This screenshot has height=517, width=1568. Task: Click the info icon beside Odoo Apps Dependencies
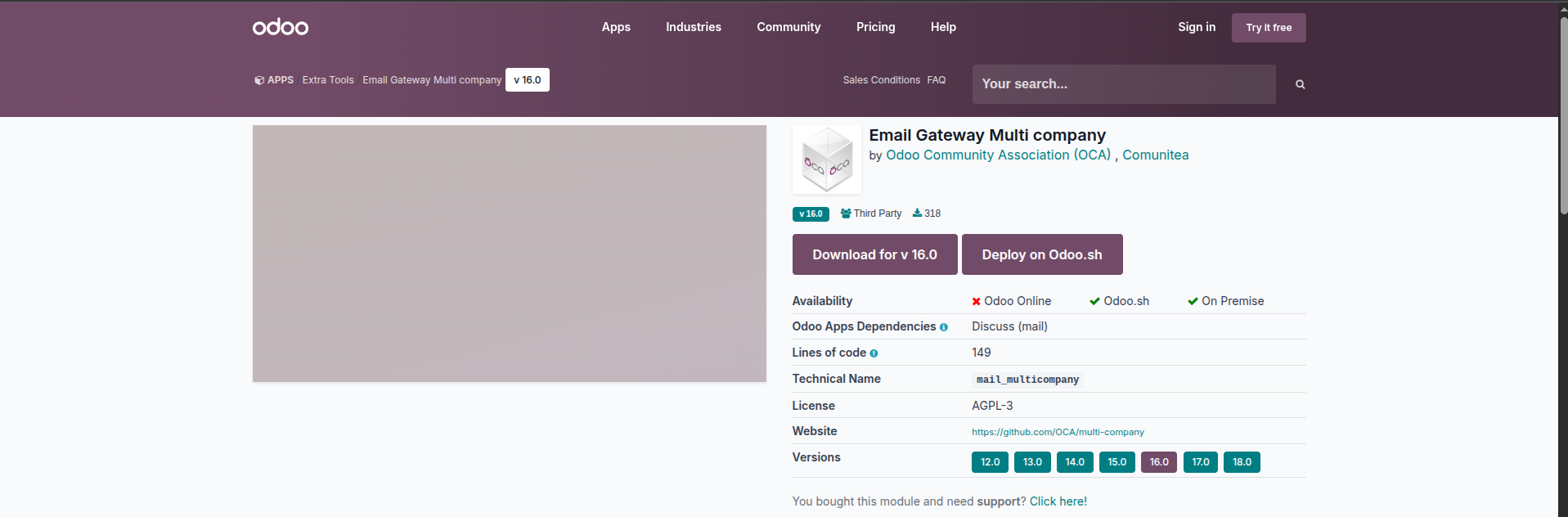[x=944, y=327]
